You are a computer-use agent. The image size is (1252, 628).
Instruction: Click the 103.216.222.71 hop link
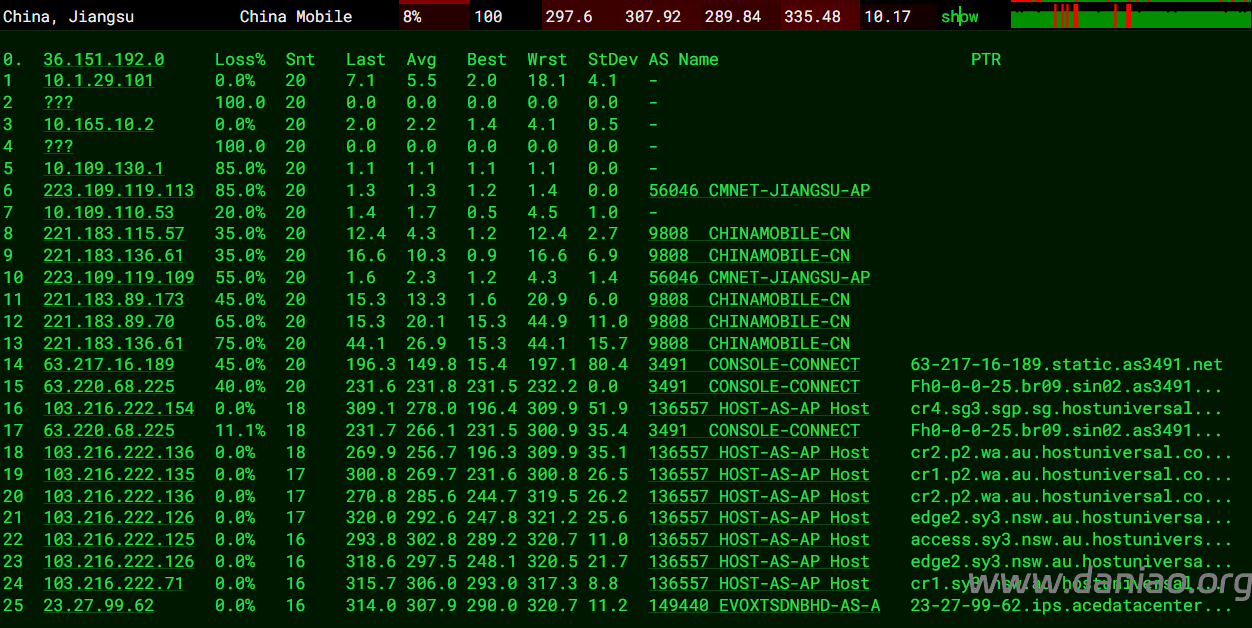tap(113, 583)
